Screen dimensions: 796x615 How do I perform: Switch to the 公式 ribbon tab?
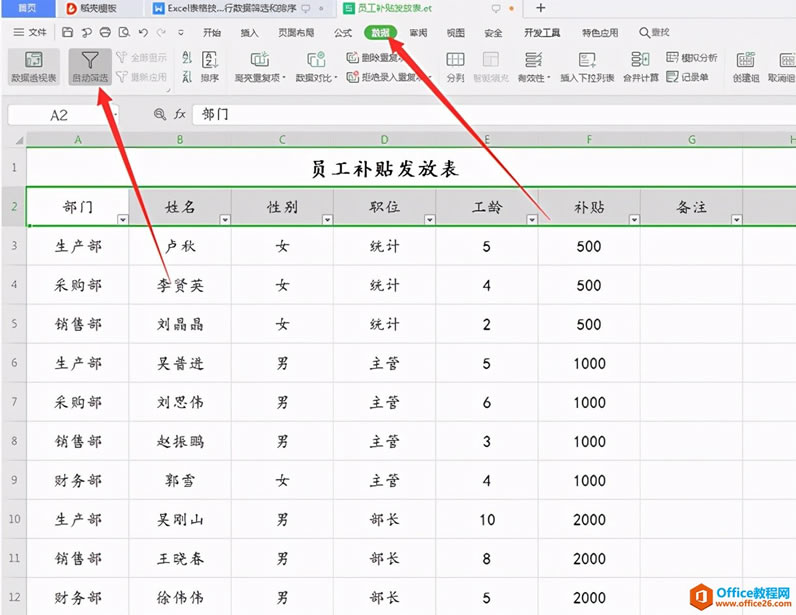[x=343, y=33]
